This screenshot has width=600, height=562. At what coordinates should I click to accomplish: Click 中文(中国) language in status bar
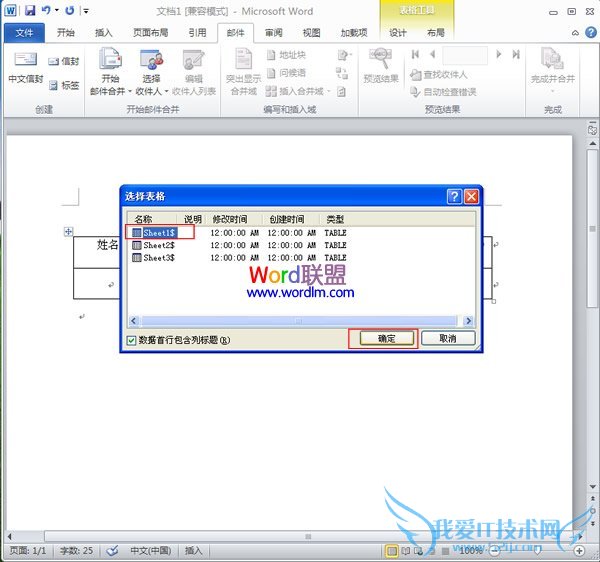pyautogui.click(x=151, y=551)
